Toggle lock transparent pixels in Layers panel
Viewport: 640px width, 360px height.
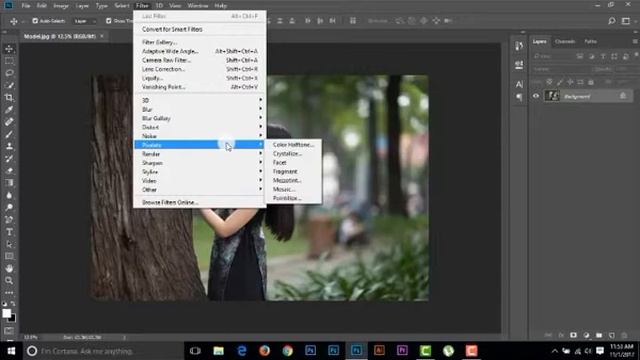pyautogui.click(x=549, y=82)
